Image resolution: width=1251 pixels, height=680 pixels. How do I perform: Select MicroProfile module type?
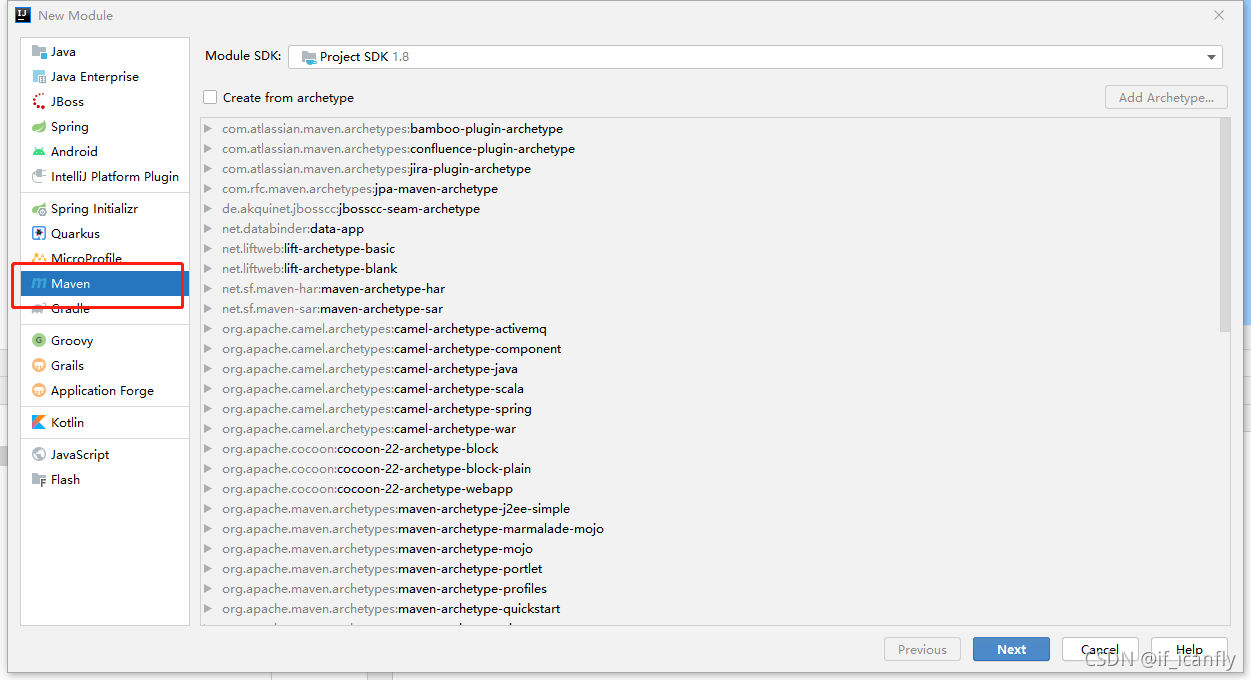tap(105, 259)
